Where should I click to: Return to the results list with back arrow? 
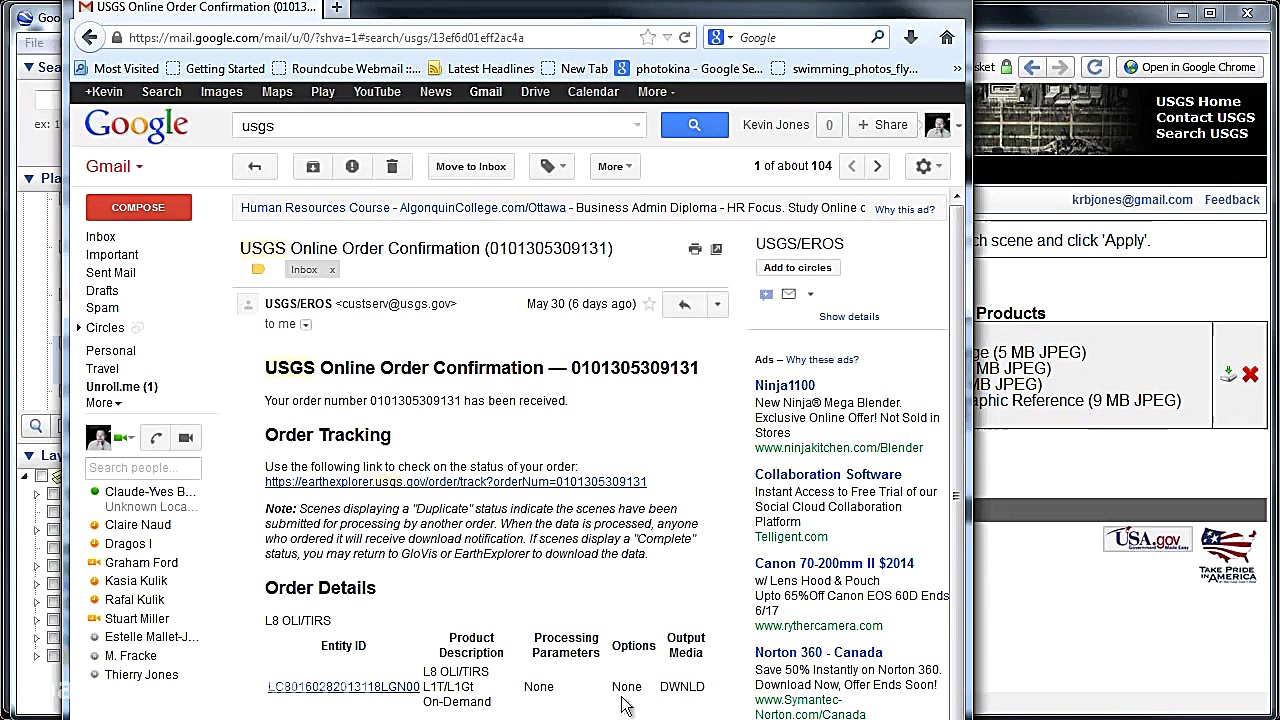tap(254, 167)
